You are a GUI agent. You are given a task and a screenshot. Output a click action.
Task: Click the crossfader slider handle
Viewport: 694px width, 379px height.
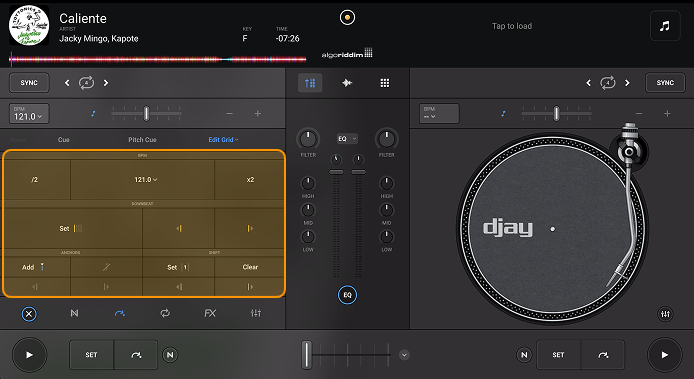click(306, 355)
